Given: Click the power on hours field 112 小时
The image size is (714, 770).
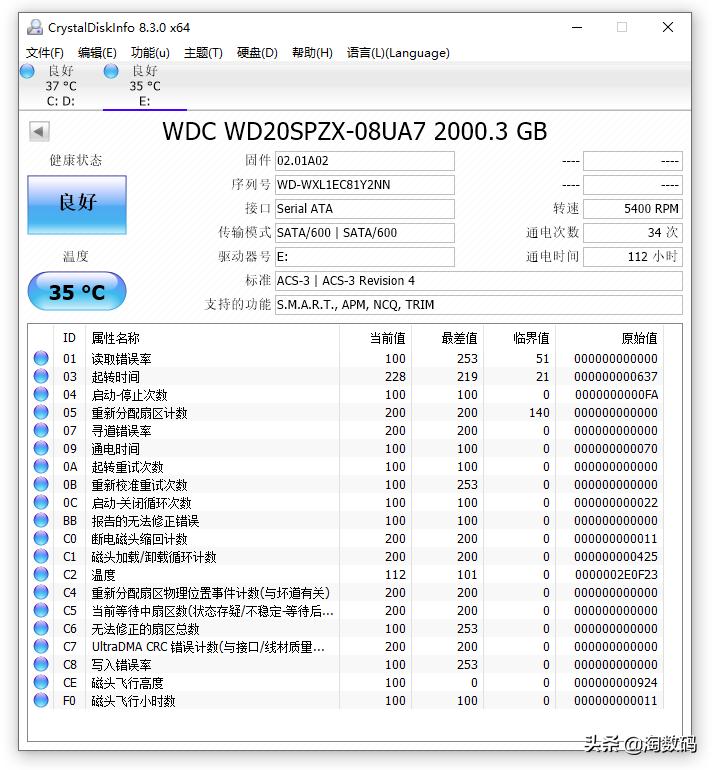Looking at the screenshot, I should (x=632, y=257).
